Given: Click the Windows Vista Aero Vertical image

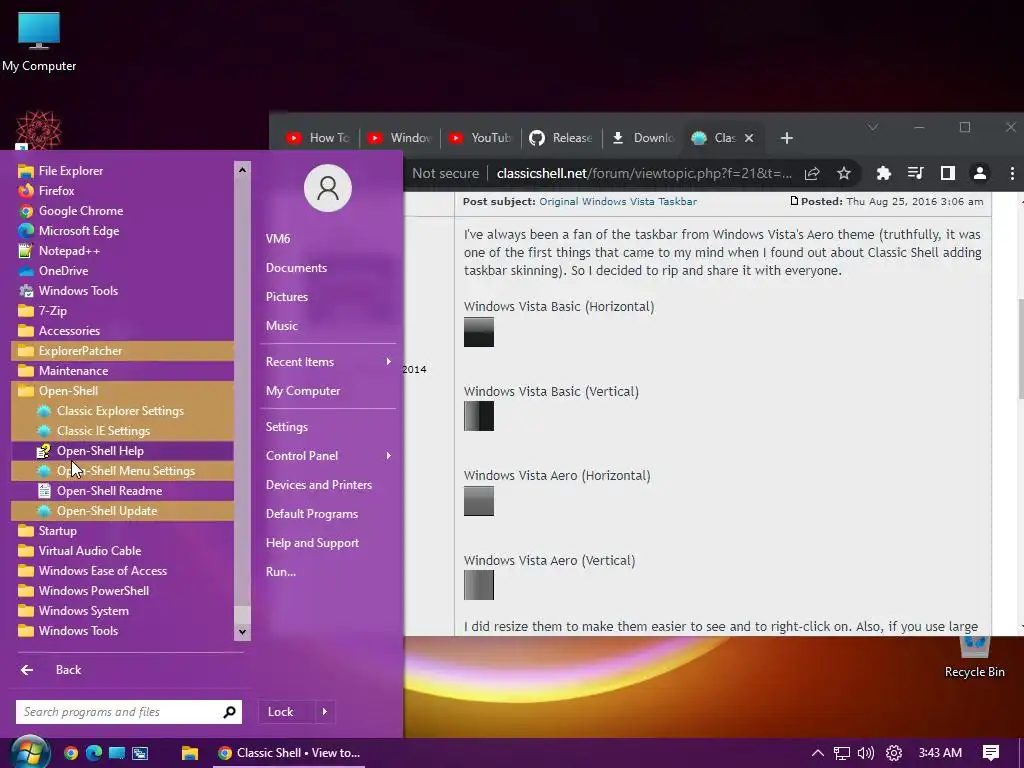Looking at the screenshot, I should click(x=479, y=585).
